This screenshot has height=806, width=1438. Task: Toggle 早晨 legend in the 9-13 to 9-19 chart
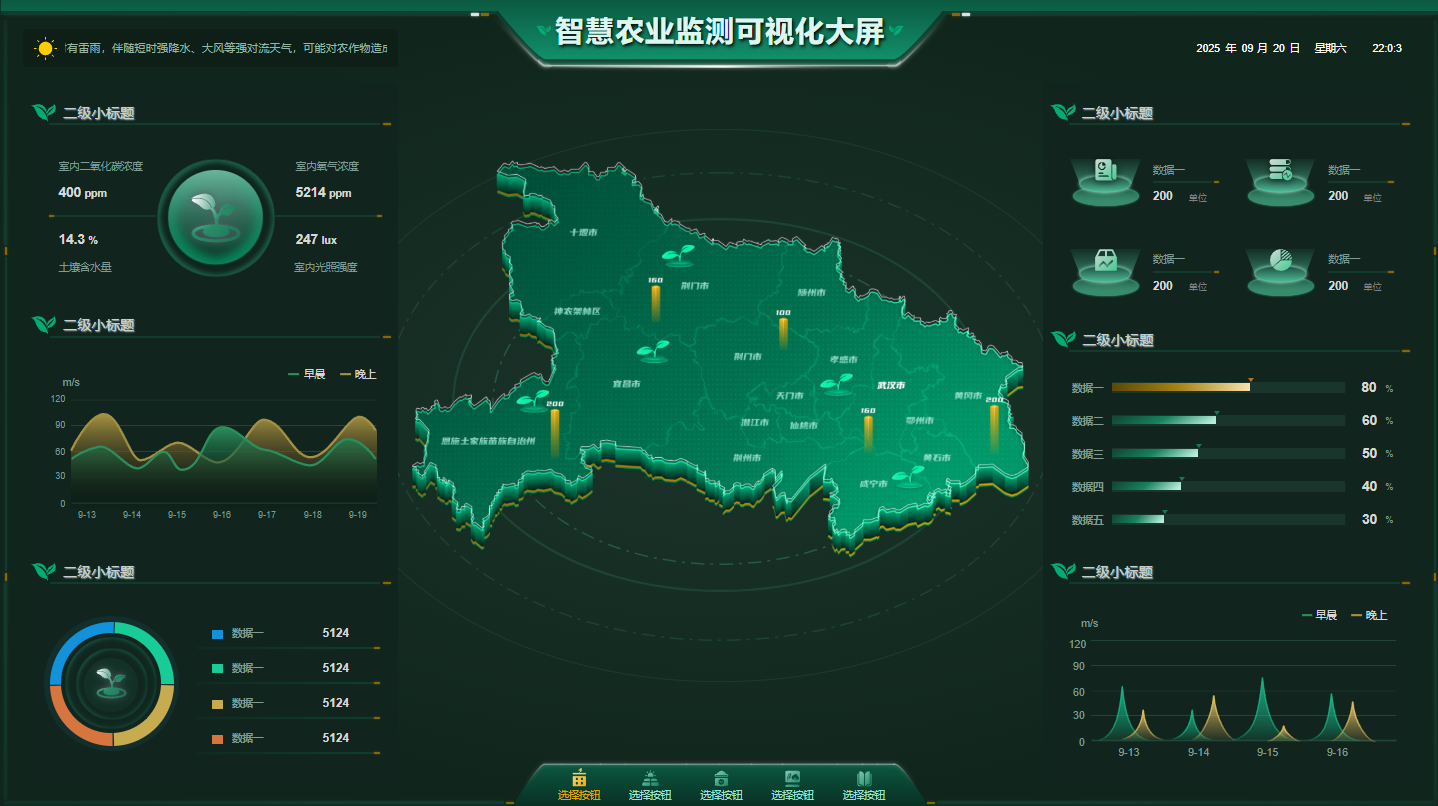[x=307, y=374]
